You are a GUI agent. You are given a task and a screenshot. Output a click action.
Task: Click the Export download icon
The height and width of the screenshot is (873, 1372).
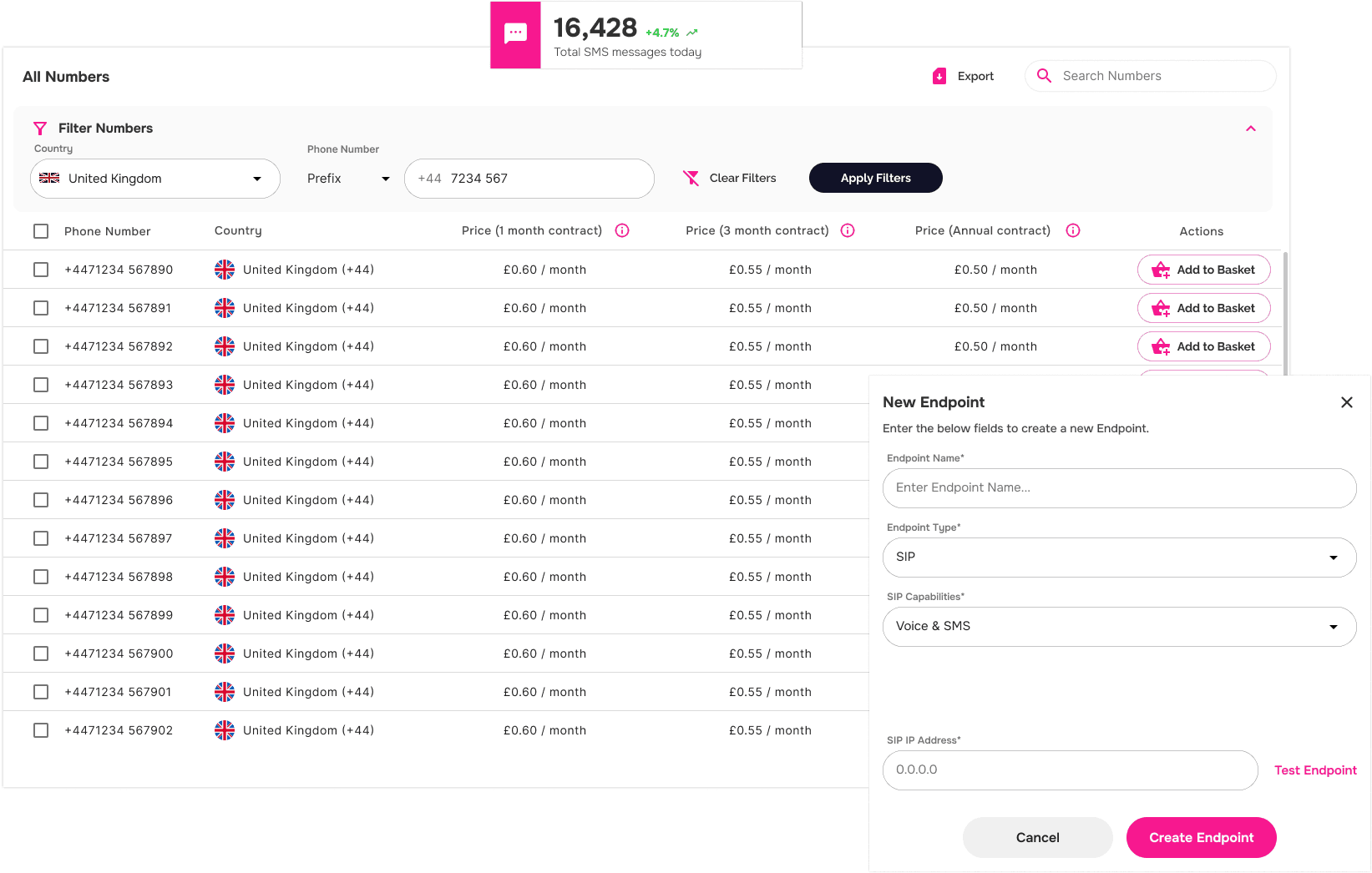939,76
